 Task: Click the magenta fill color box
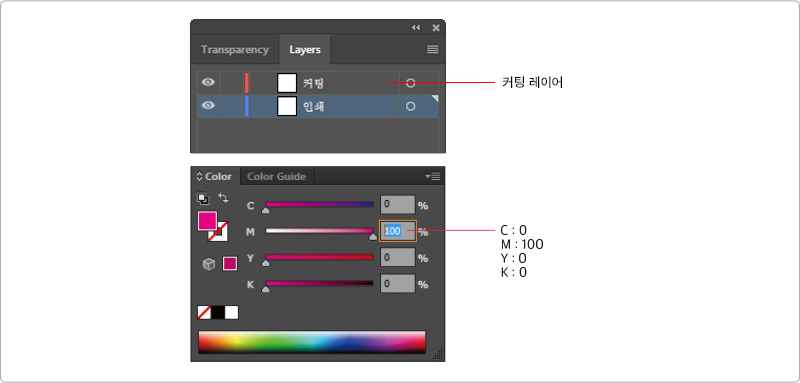click(x=208, y=220)
